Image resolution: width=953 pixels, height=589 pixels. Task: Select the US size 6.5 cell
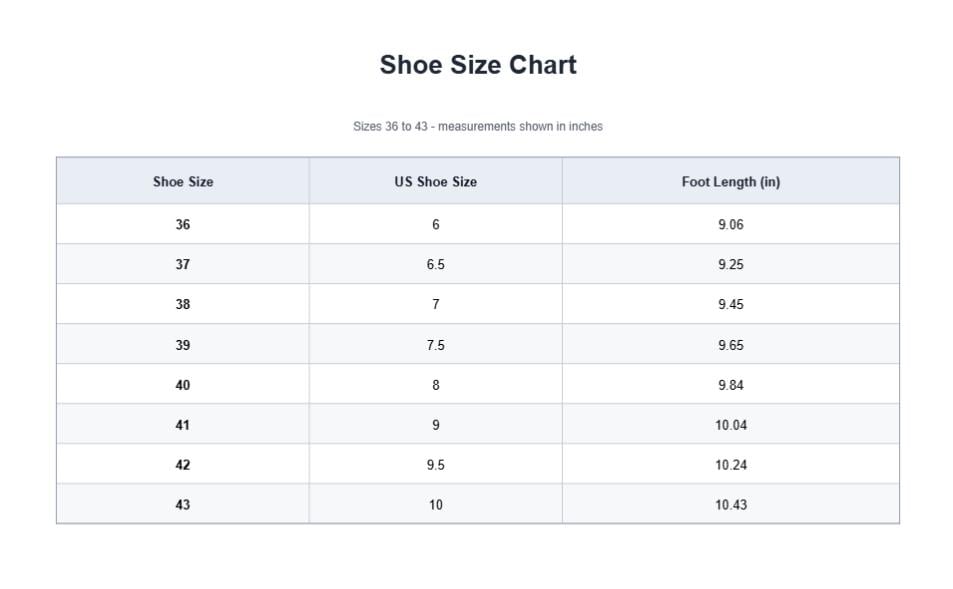[436, 264]
